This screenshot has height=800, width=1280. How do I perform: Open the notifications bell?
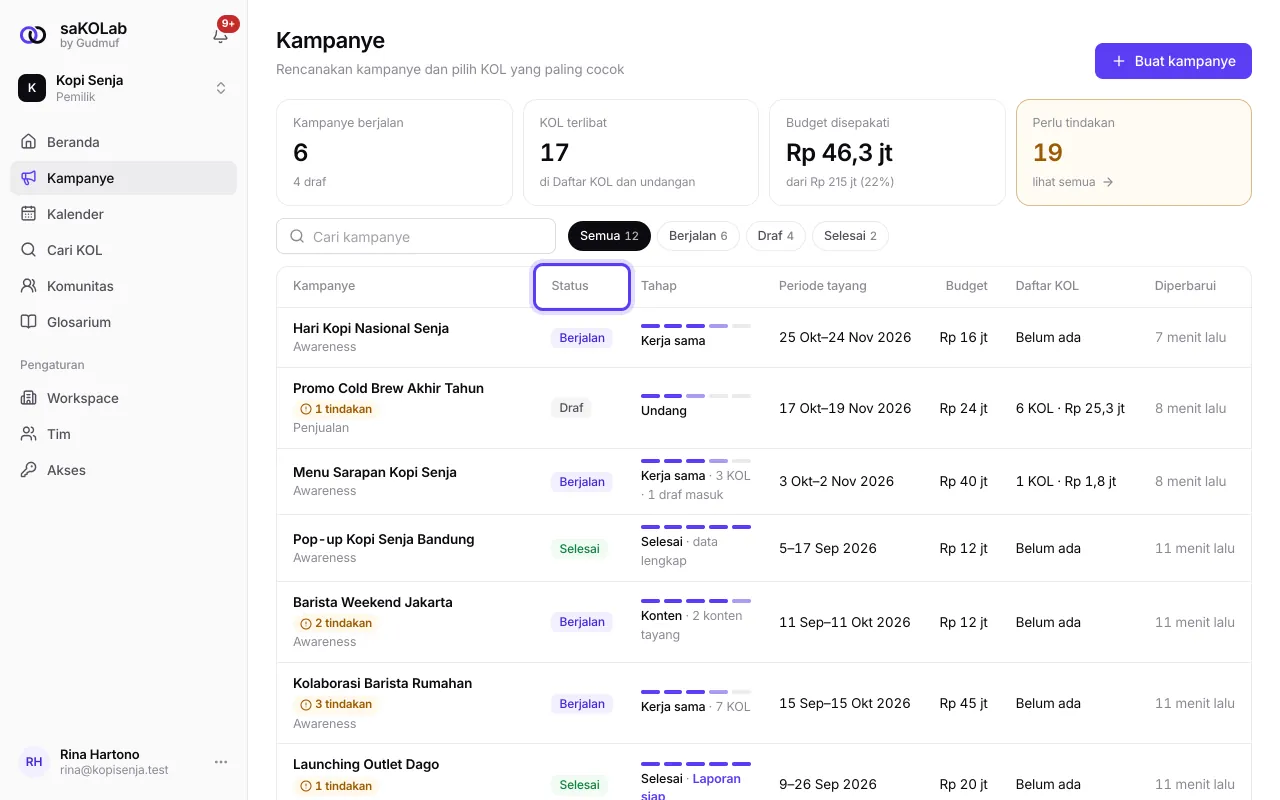click(221, 35)
